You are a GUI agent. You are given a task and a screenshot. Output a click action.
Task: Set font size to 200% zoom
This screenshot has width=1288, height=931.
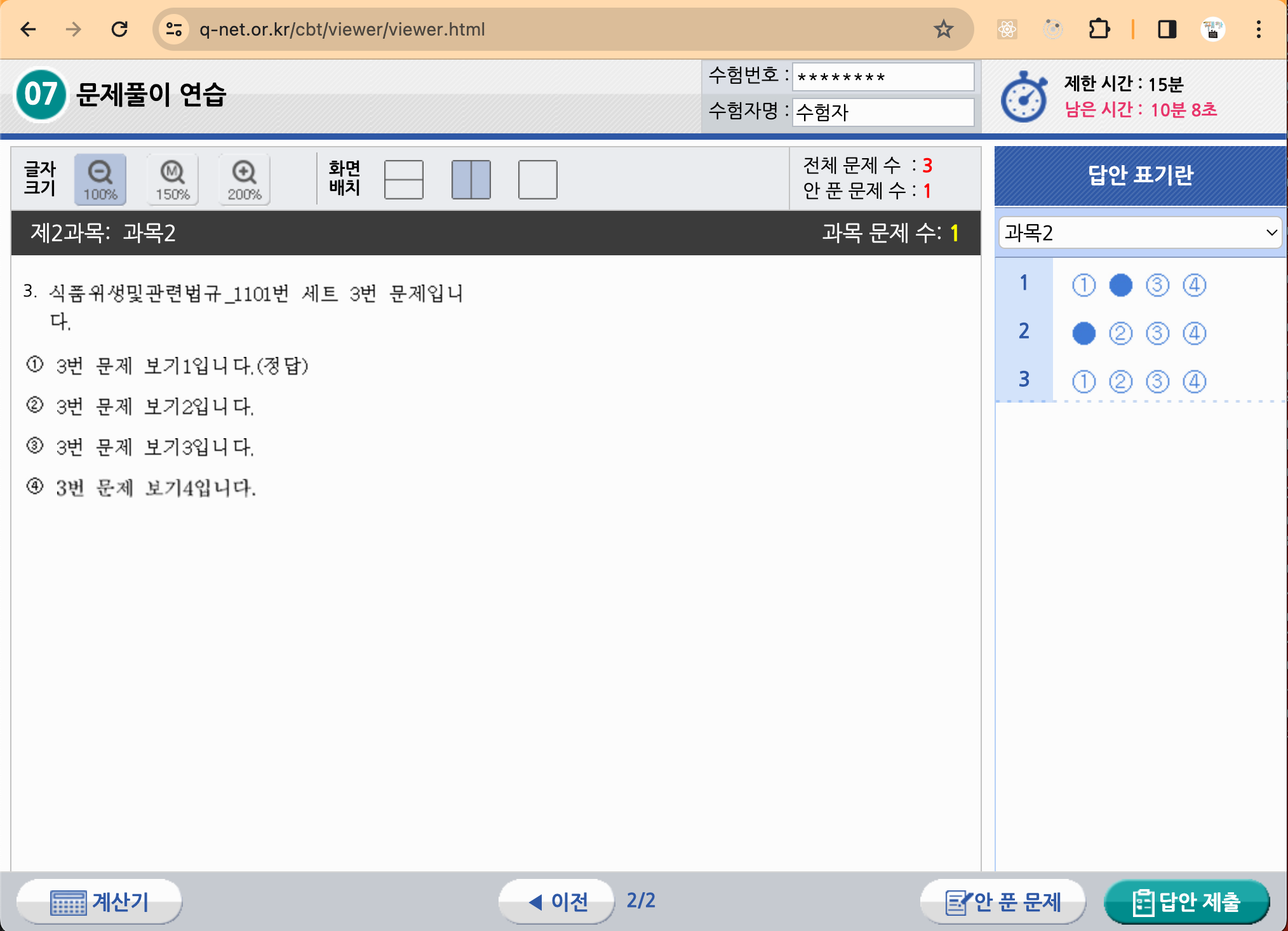coord(245,180)
